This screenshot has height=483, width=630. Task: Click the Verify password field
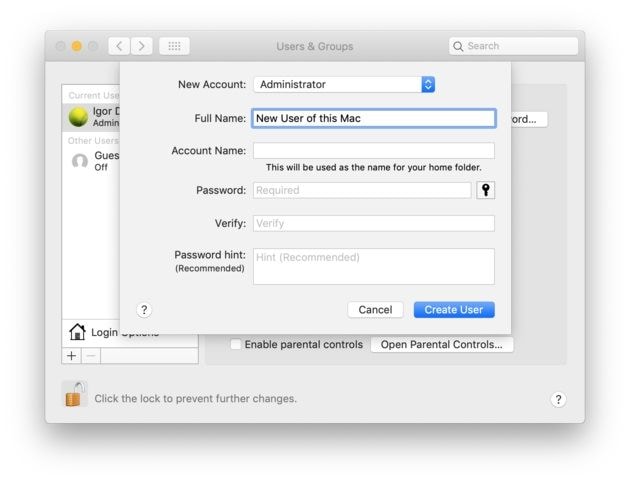(374, 223)
